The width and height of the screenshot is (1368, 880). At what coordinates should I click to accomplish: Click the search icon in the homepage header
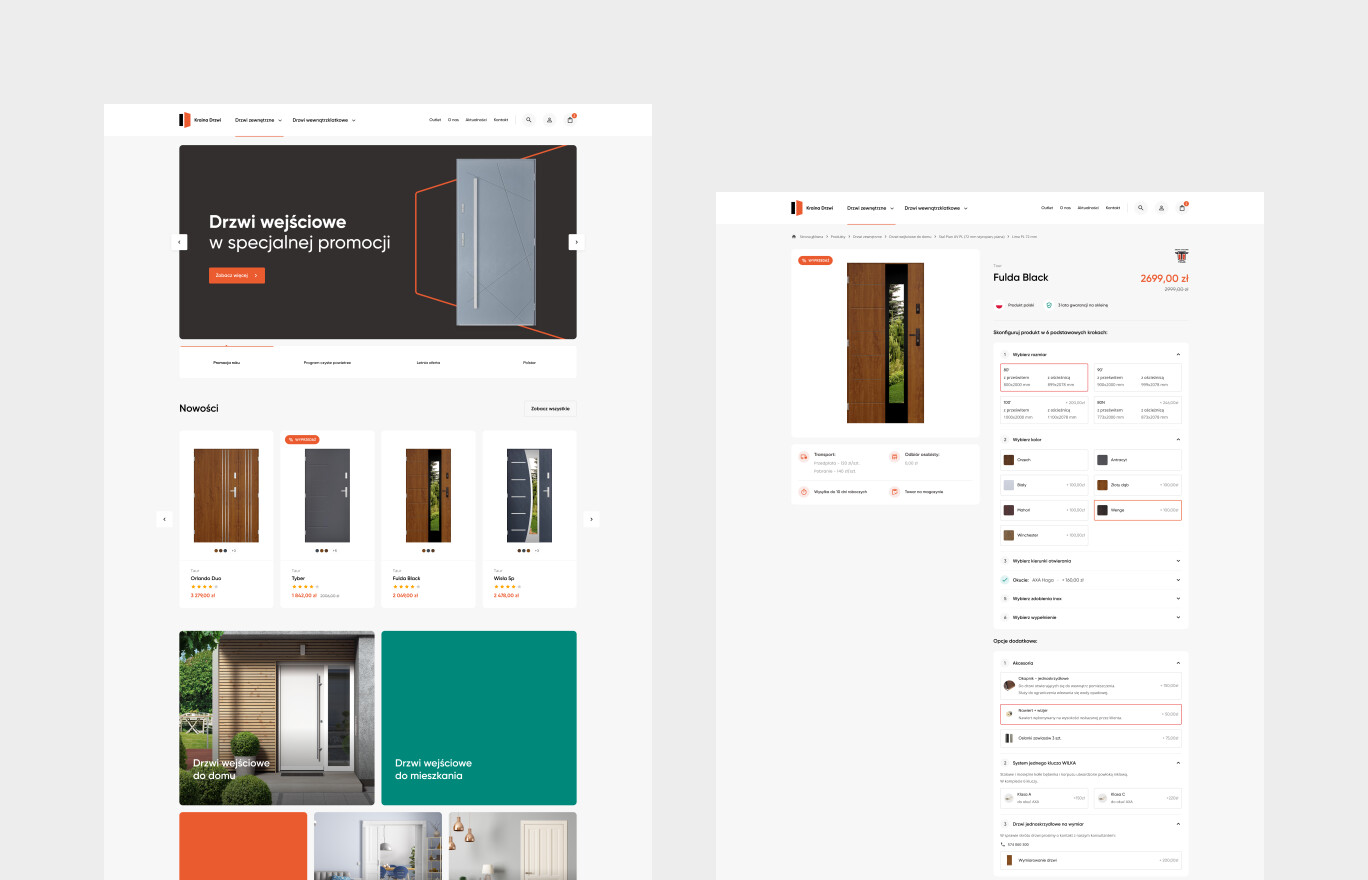pos(529,120)
